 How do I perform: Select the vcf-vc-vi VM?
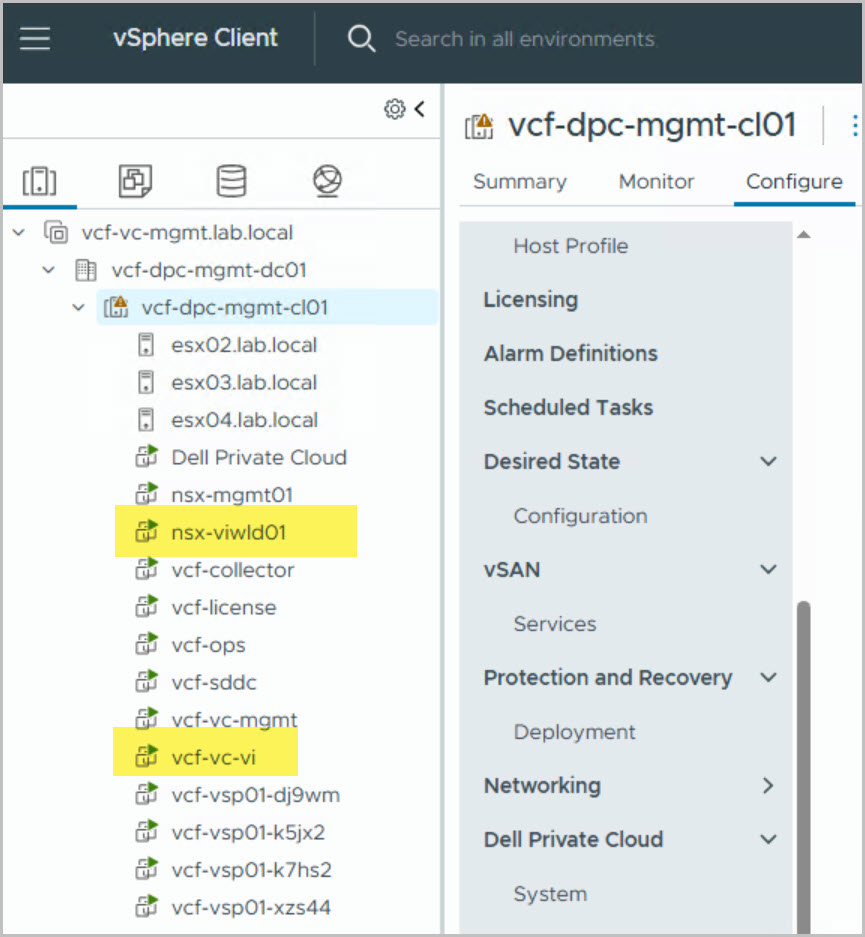click(213, 757)
